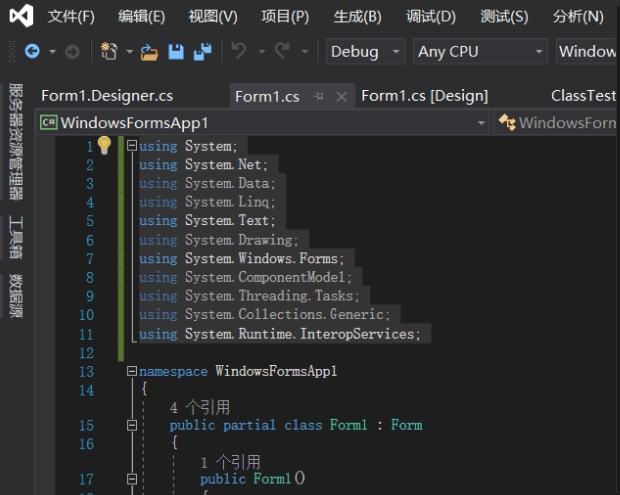Viewport: 620px width, 495px height.
Task: Open the Debug configuration dropdown
Action: click(x=365, y=51)
